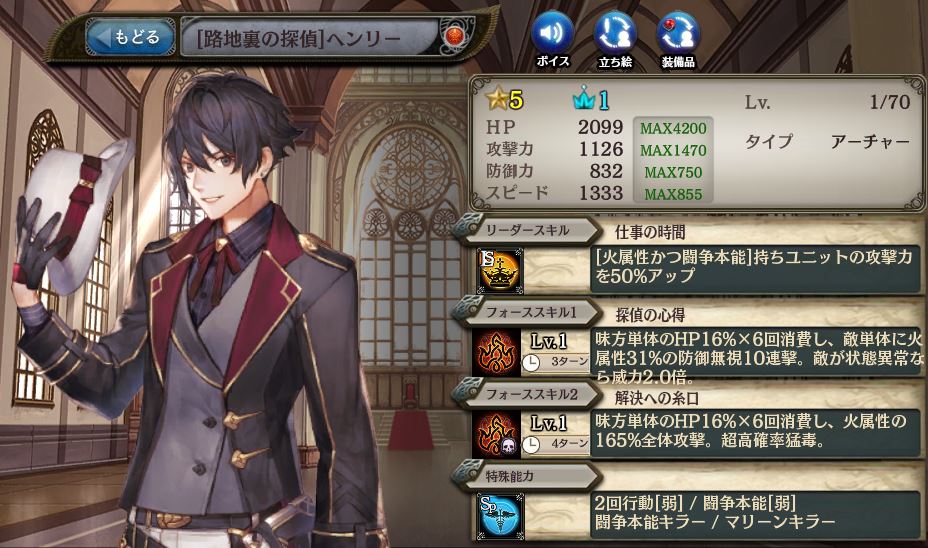This screenshot has width=928, height=548.
Task: Click the もどる back button
Action: coord(130,37)
